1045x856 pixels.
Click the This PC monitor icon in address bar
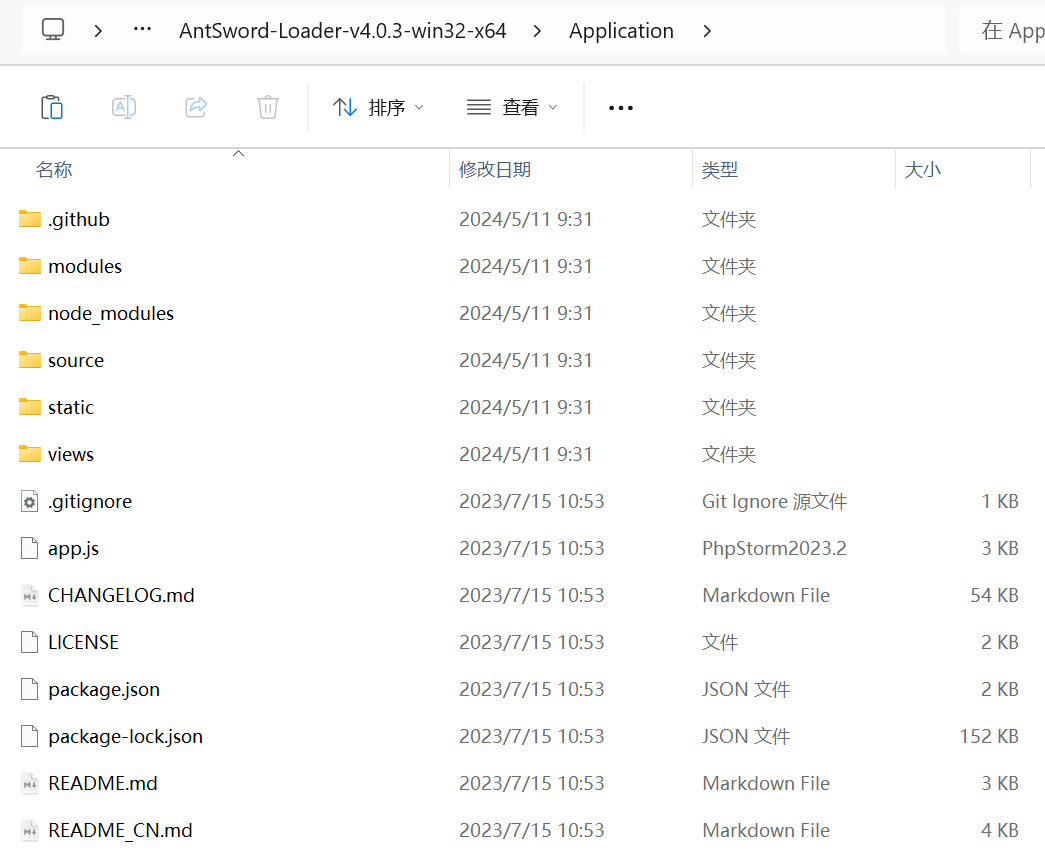tap(53, 30)
